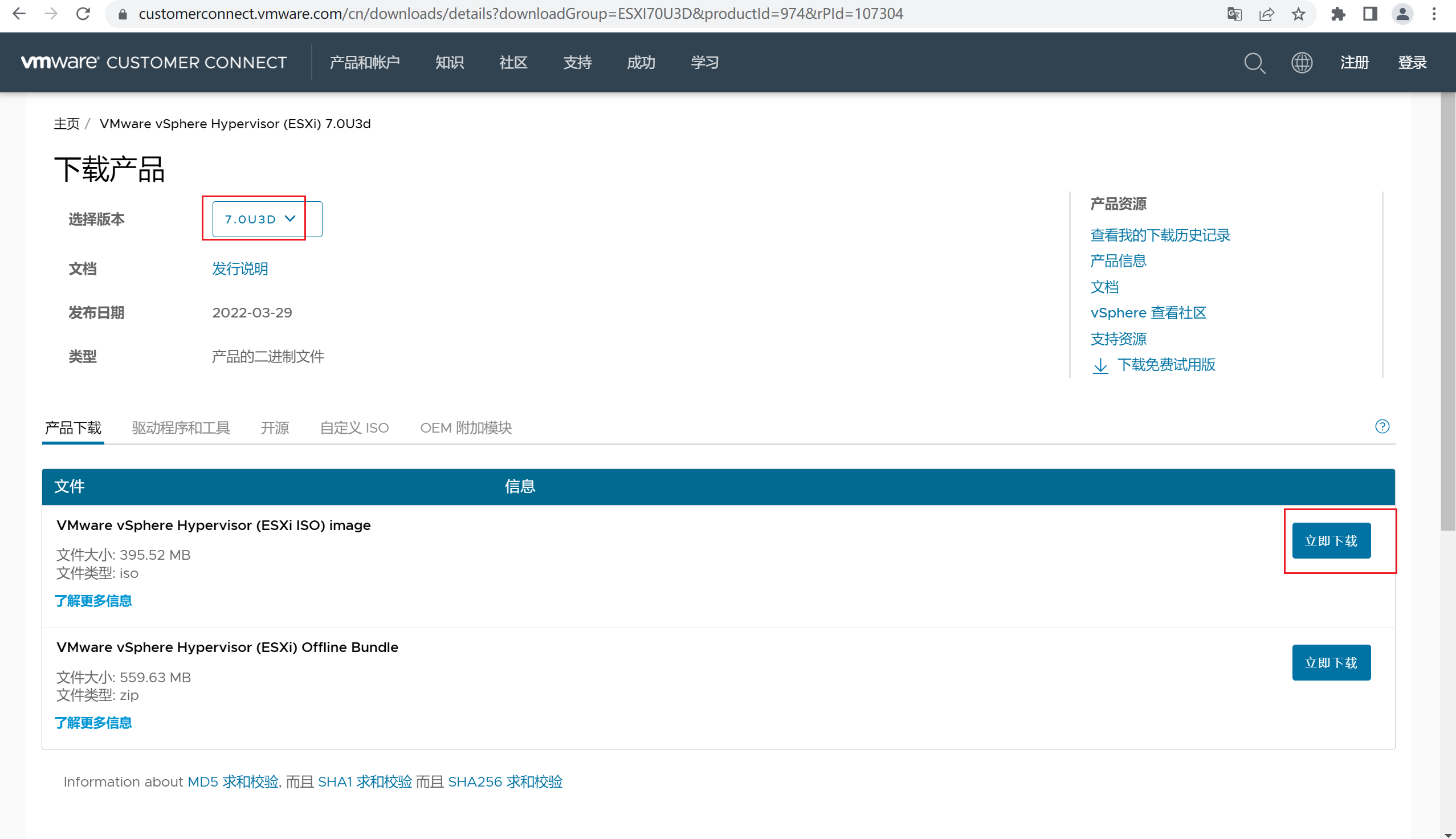Open Chrome three-dot menu
Image resolution: width=1456 pixels, height=839 pixels.
pyautogui.click(x=1434, y=14)
